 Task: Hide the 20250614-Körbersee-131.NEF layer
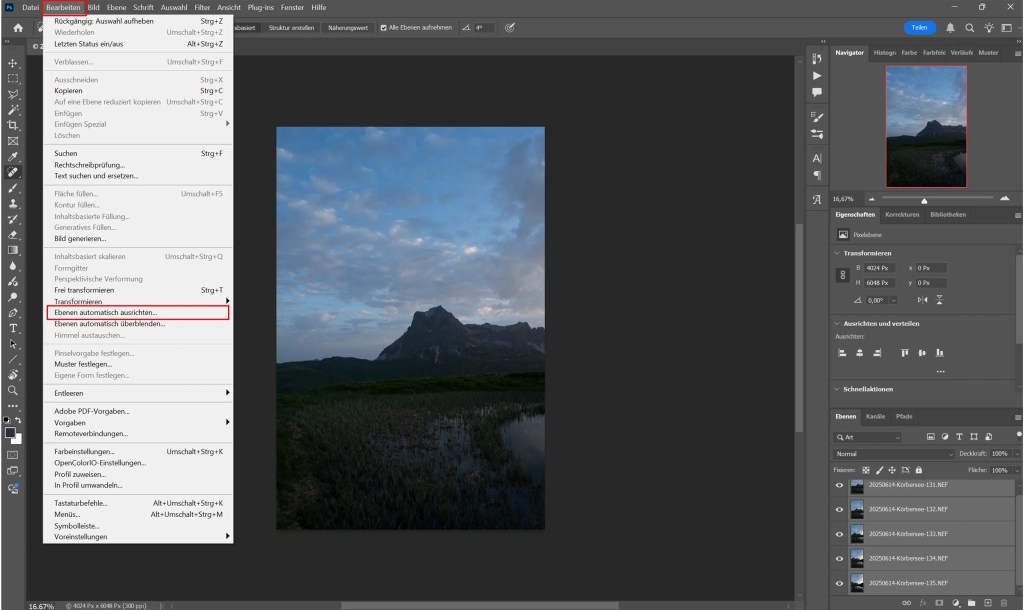click(x=839, y=484)
